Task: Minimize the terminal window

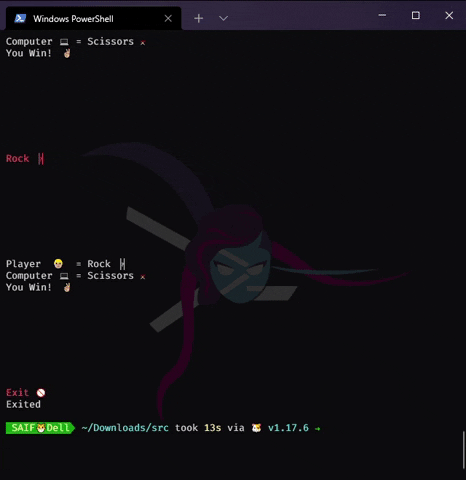Action: coord(382,15)
